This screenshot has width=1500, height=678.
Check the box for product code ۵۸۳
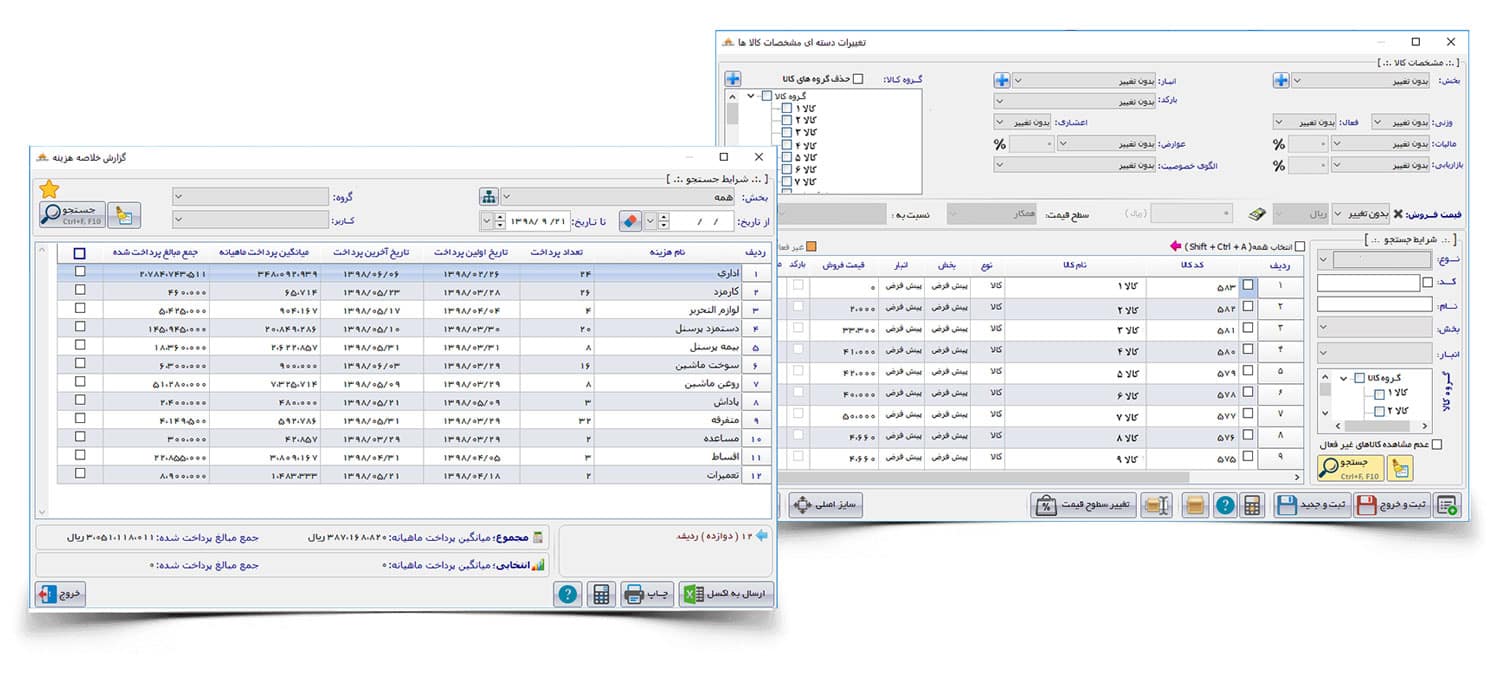pyautogui.click(x=1247, y=285)
